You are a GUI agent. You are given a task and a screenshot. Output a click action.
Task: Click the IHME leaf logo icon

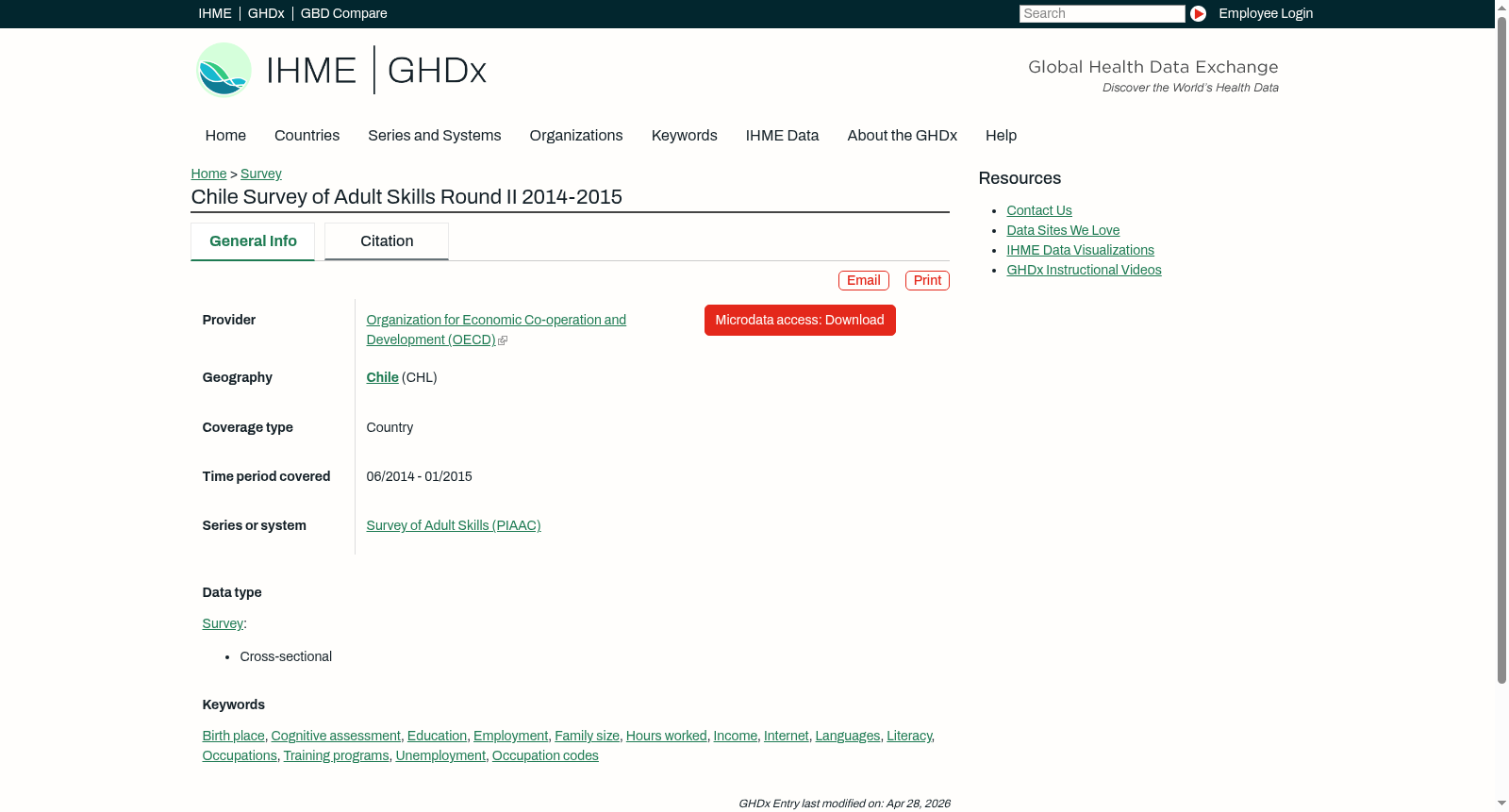[x=224, y=70]
